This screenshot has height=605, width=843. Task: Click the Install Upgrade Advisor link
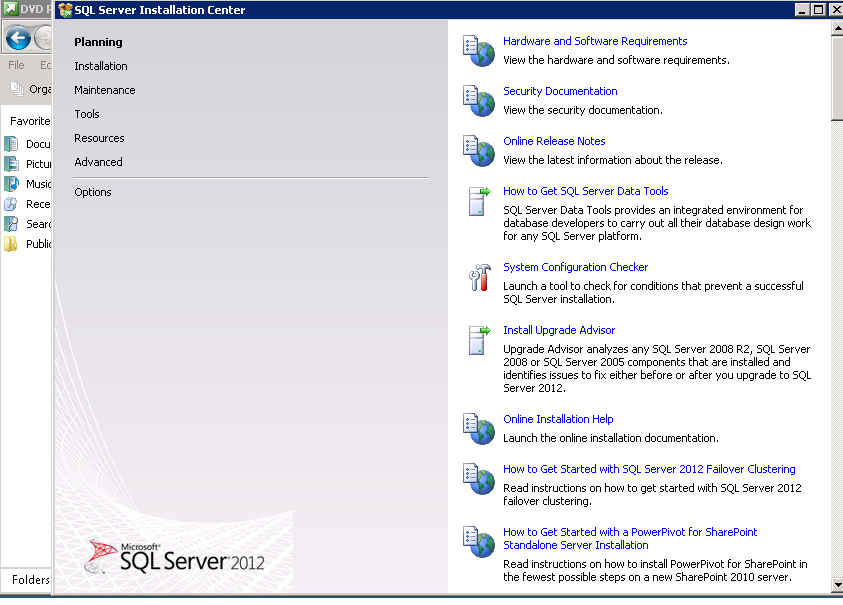[x=559, y=330]
